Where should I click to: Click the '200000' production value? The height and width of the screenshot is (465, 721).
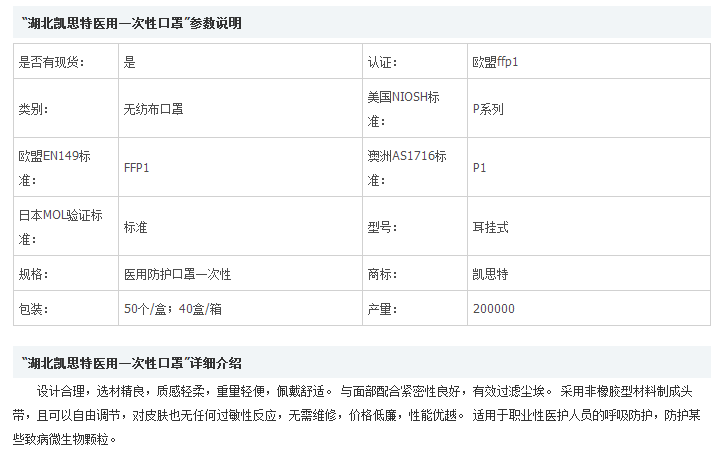coord(493,309)
